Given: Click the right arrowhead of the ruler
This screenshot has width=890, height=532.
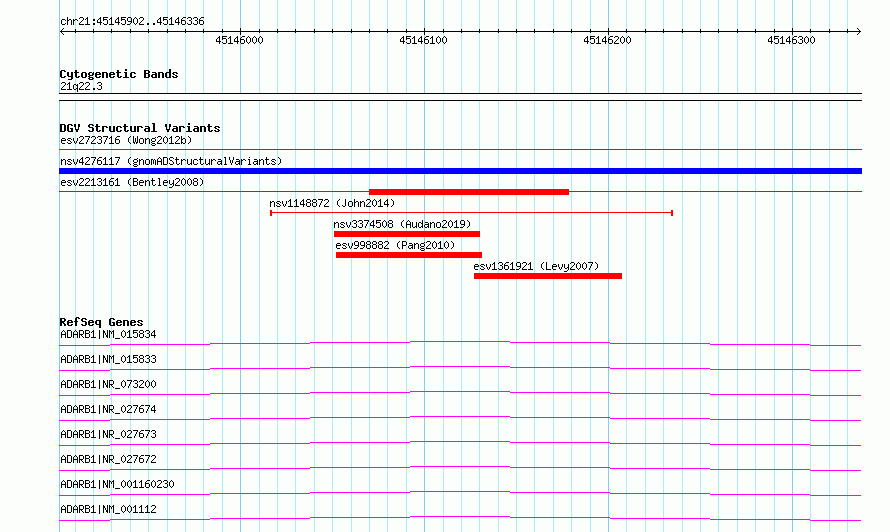Looking at the screenshot, I should [x=858, y=32].
